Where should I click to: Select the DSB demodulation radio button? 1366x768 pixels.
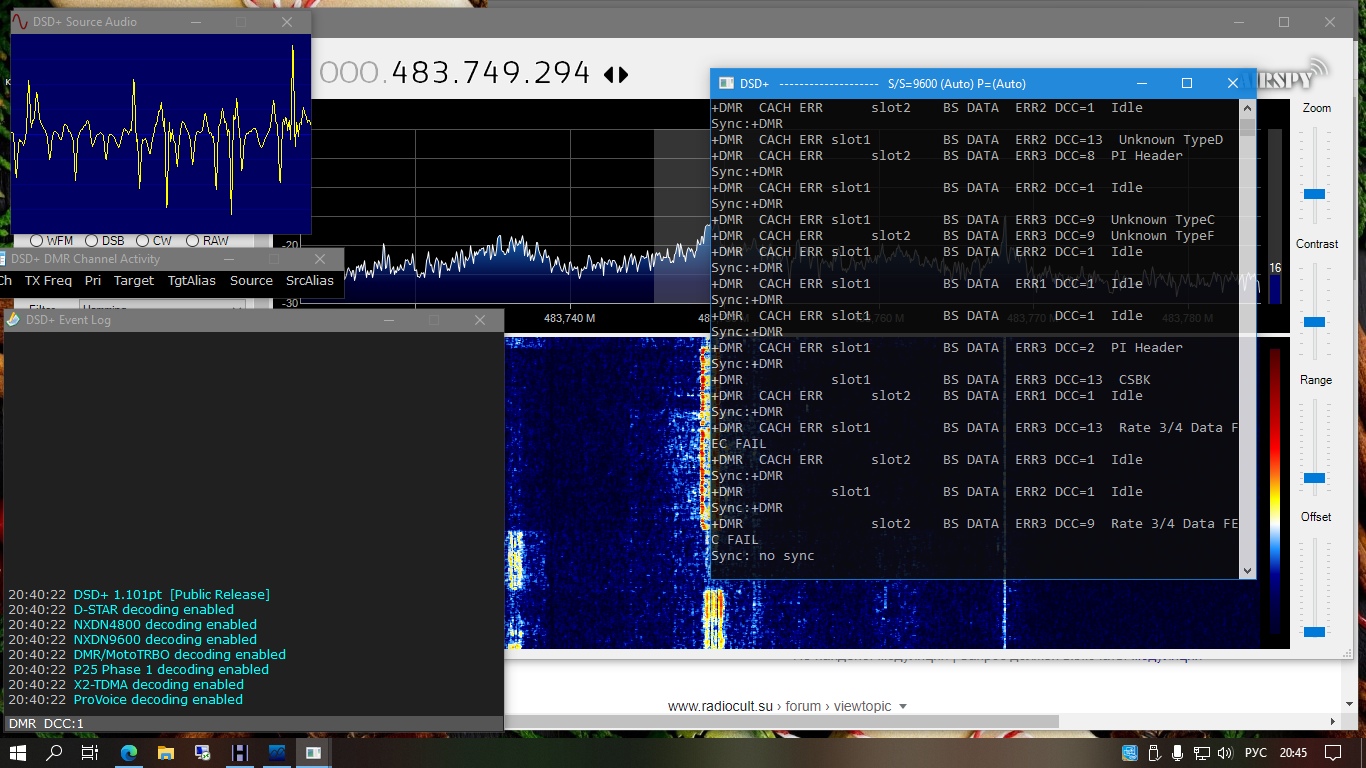pyautogui.click(x=92, y=241)
